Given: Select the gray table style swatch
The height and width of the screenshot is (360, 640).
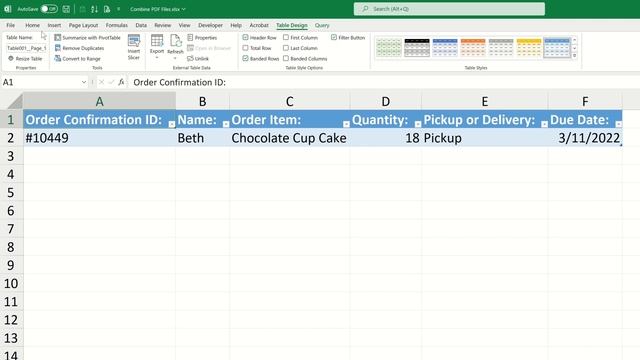Looking at the screenshot, I should (x=501, y=47).
